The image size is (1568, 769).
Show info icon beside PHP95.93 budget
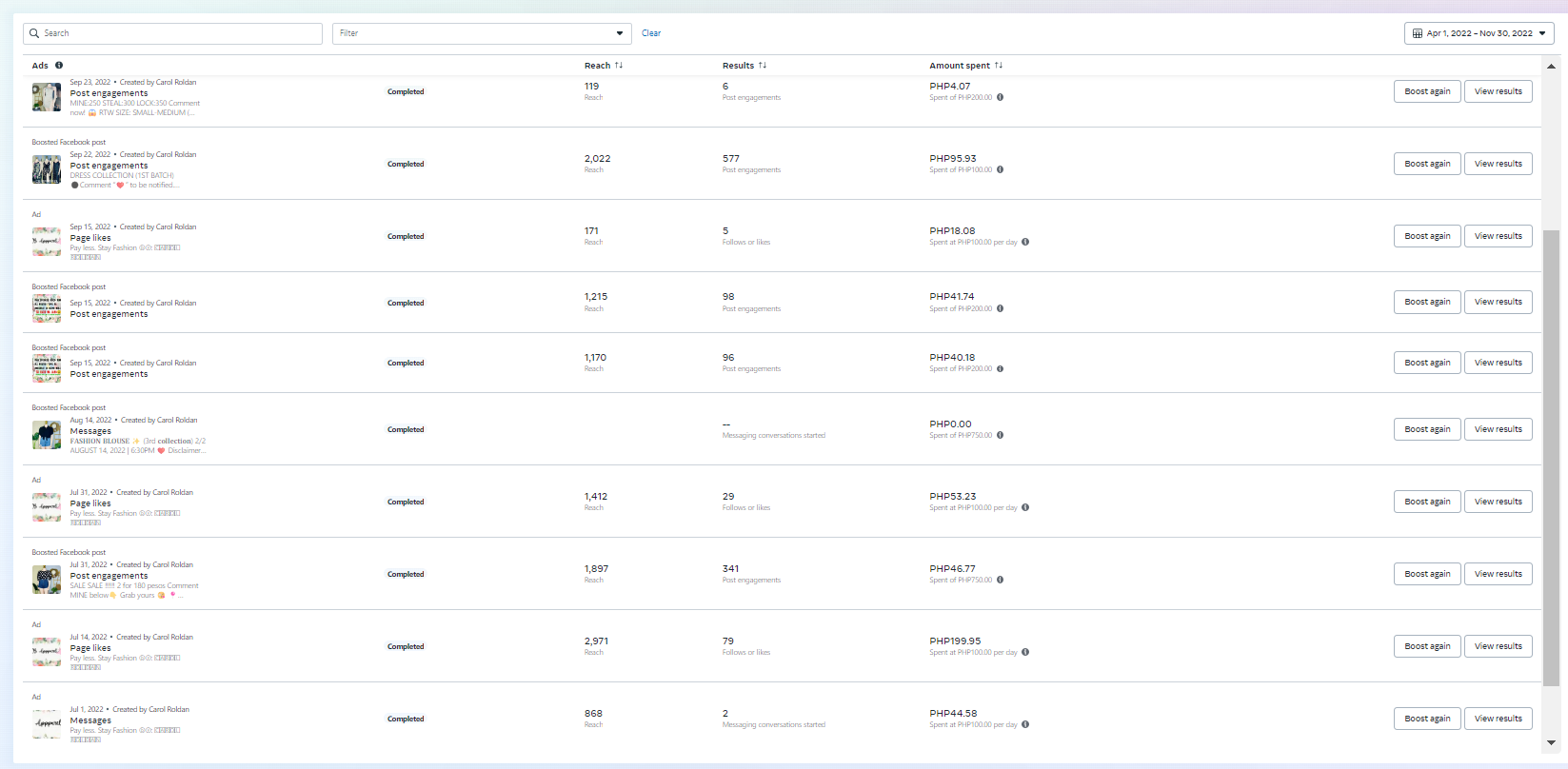coord(1000,169)
